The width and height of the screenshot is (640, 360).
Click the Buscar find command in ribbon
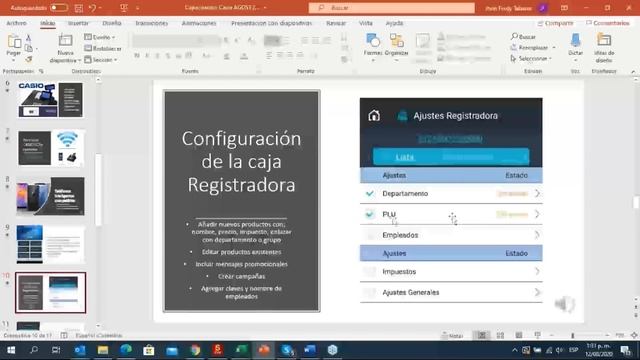(x=523, y=37)
